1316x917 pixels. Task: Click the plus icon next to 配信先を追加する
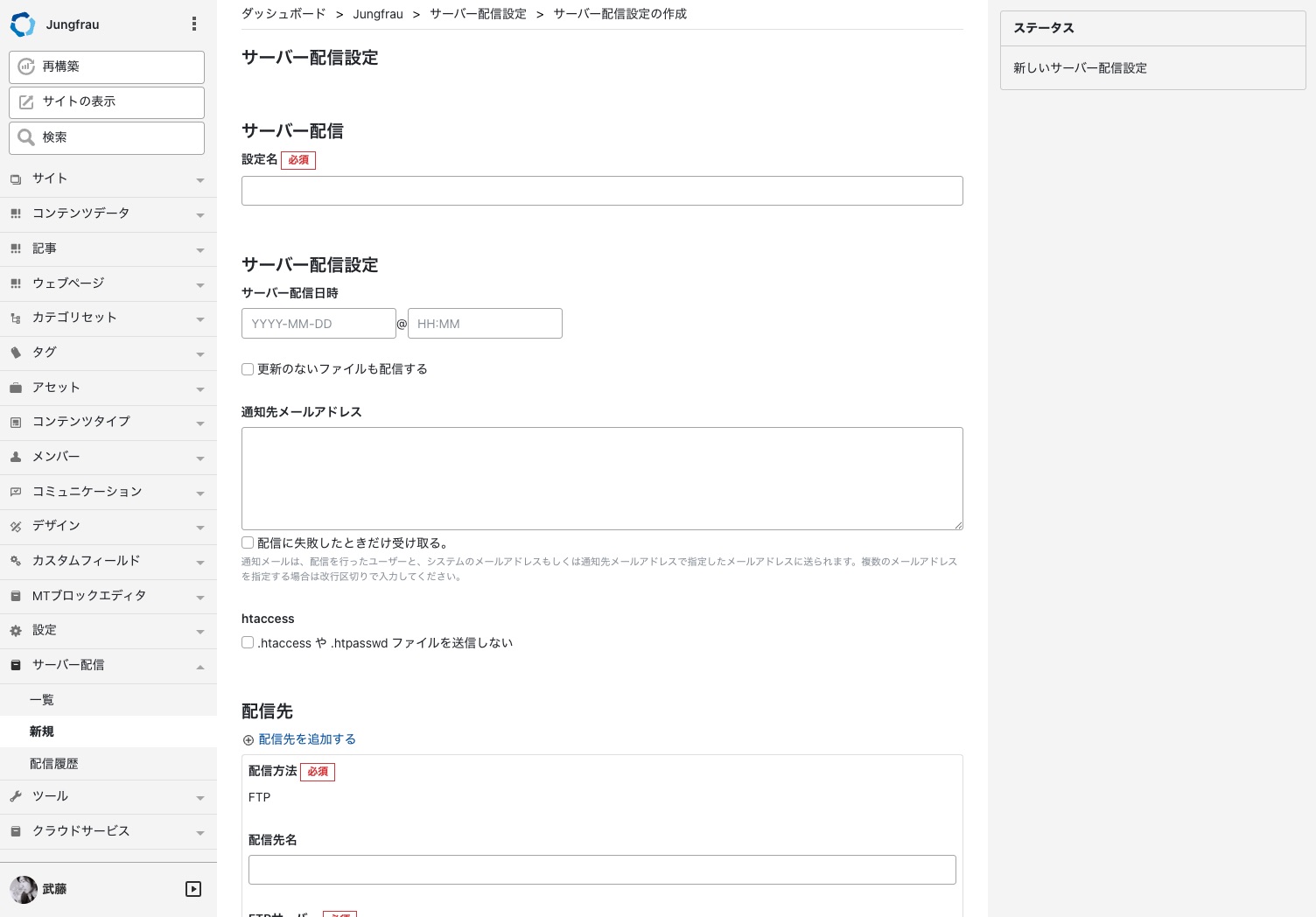(248, 740)
